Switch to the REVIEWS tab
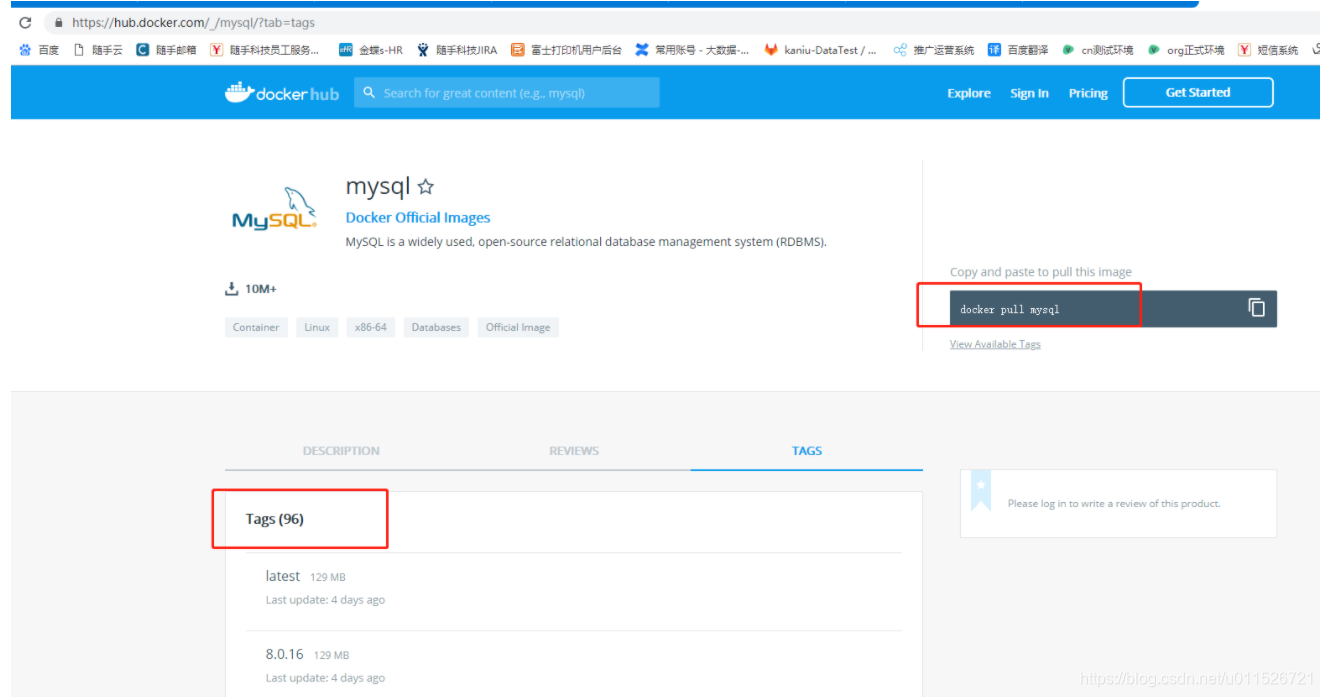Image resolution: width=1322 pixels, height=697 pixels. [x=574, y=451]
